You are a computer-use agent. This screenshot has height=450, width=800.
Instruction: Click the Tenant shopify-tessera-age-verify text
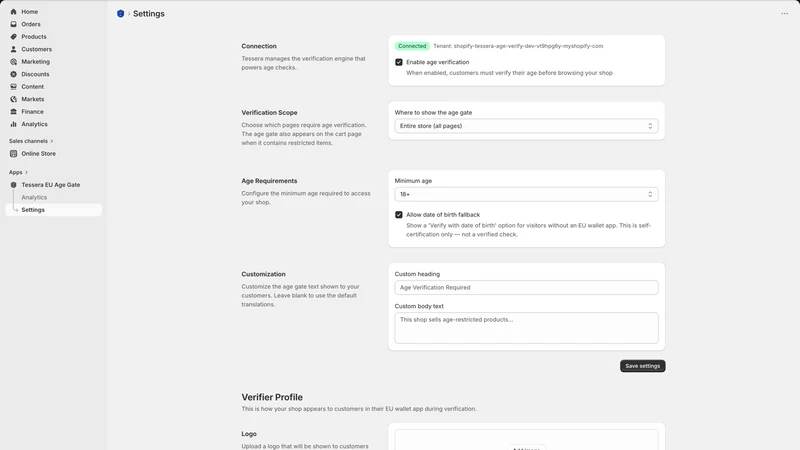click(x=518, y=46)
